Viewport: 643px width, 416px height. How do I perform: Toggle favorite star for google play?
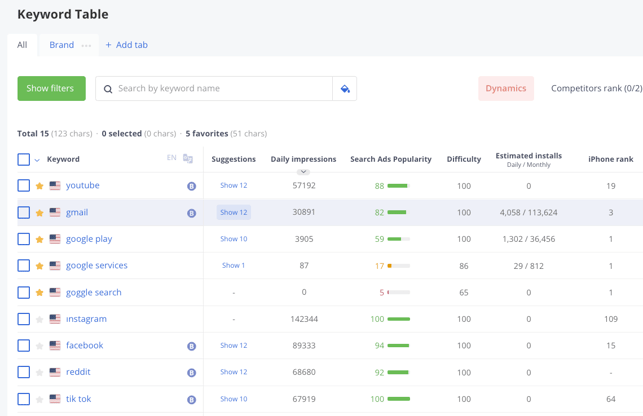[39, 239]
